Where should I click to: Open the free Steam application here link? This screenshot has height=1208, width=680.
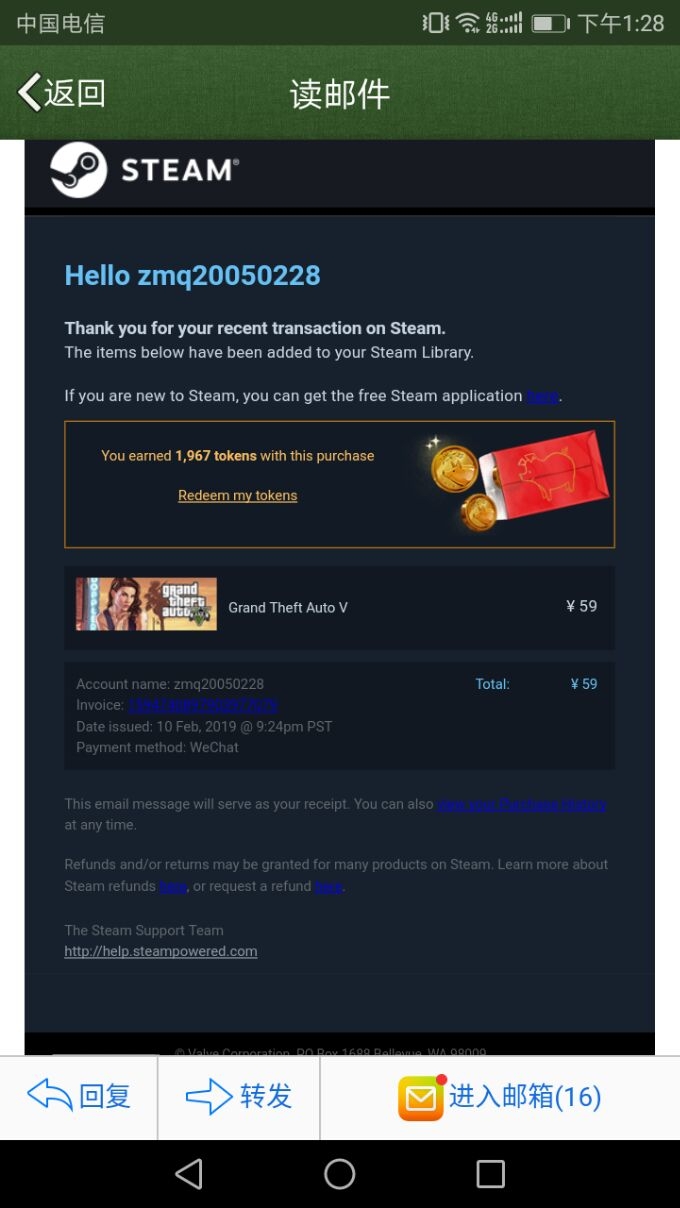tap(542, 396)
